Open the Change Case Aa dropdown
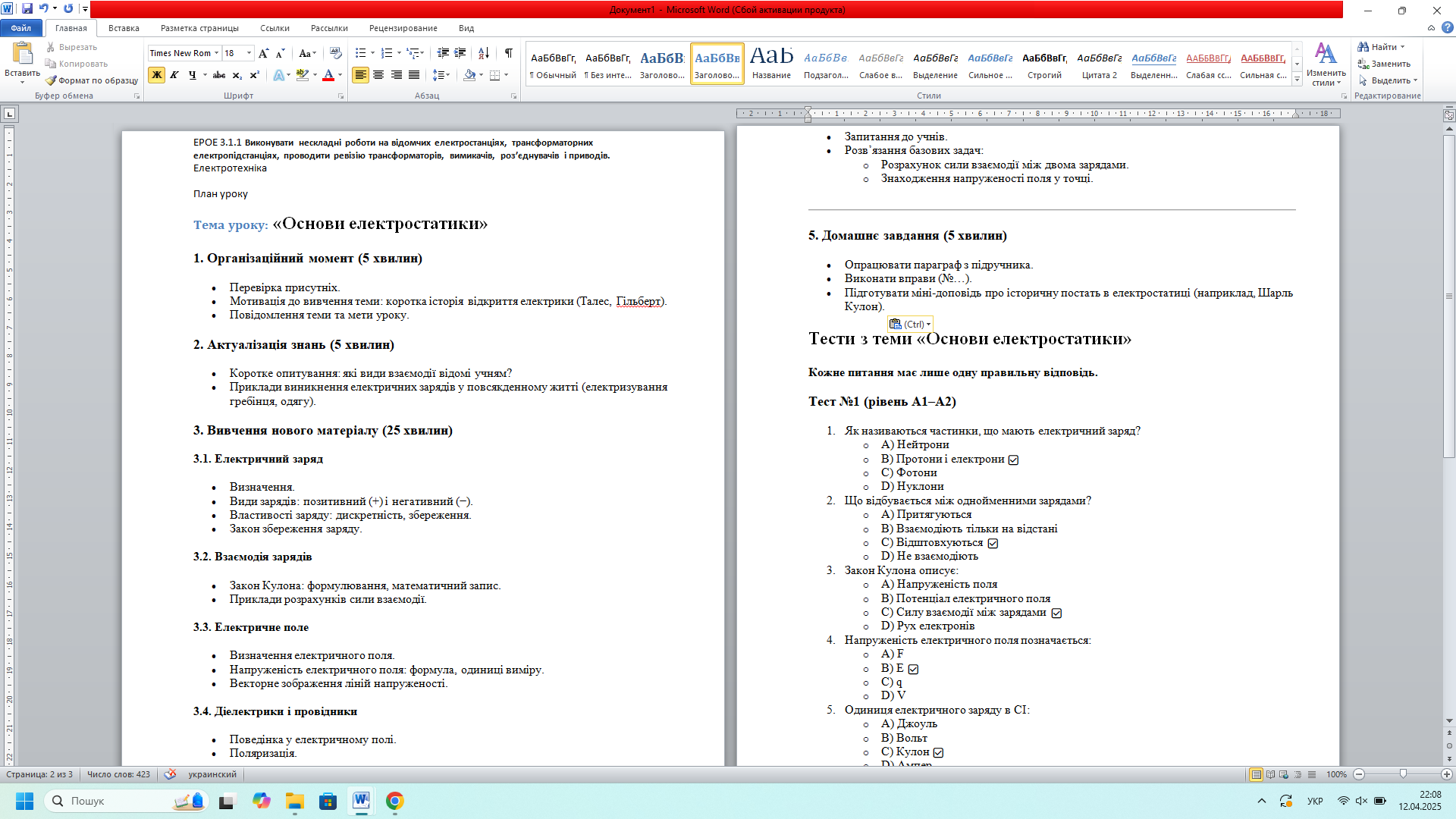Screen dimensions: 1456x819 point(307,53)
